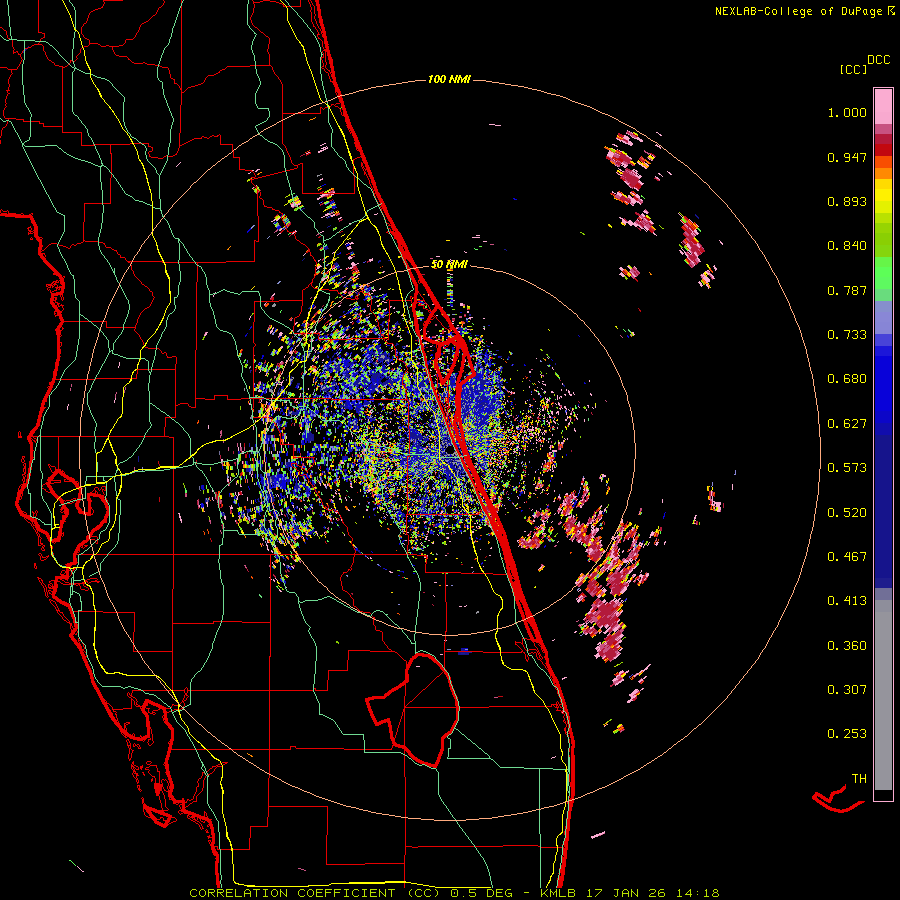Select the 0.307 value on the scale
Image resolution: width=900 pixels, height=900 pixels.
(847, 690)
